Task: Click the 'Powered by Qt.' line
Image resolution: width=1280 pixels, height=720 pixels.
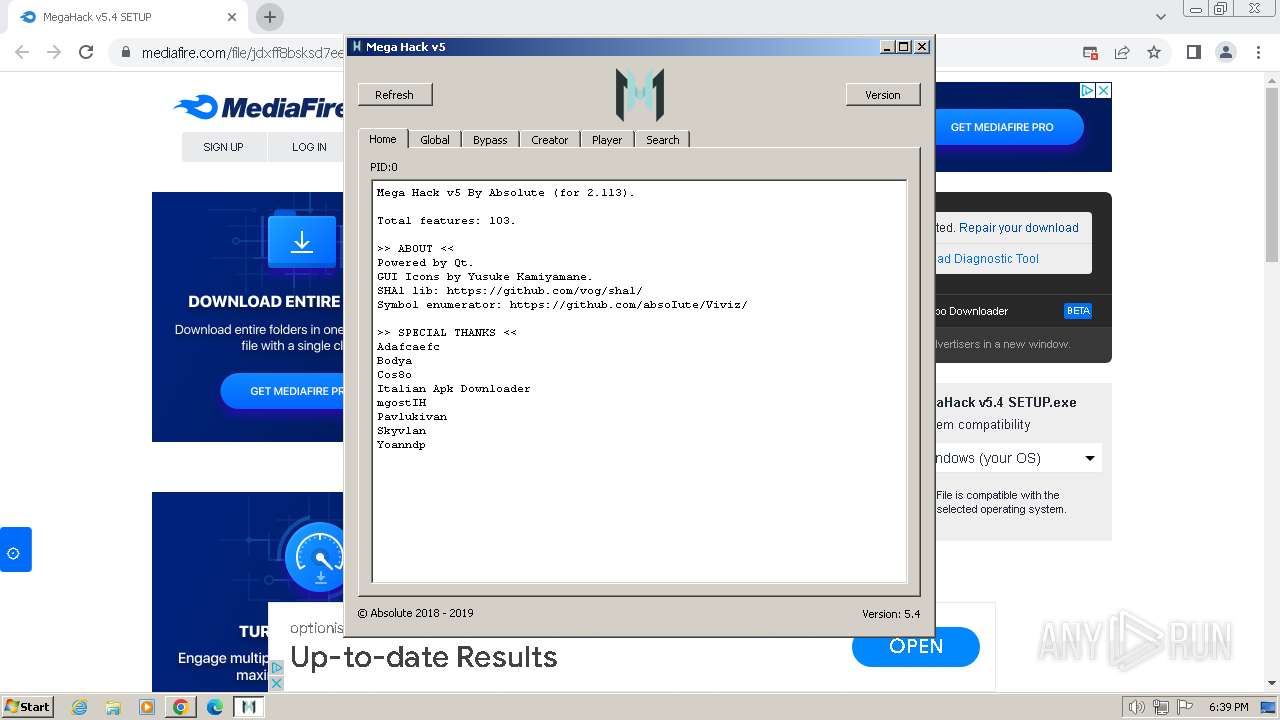Action: click(425, 263)
